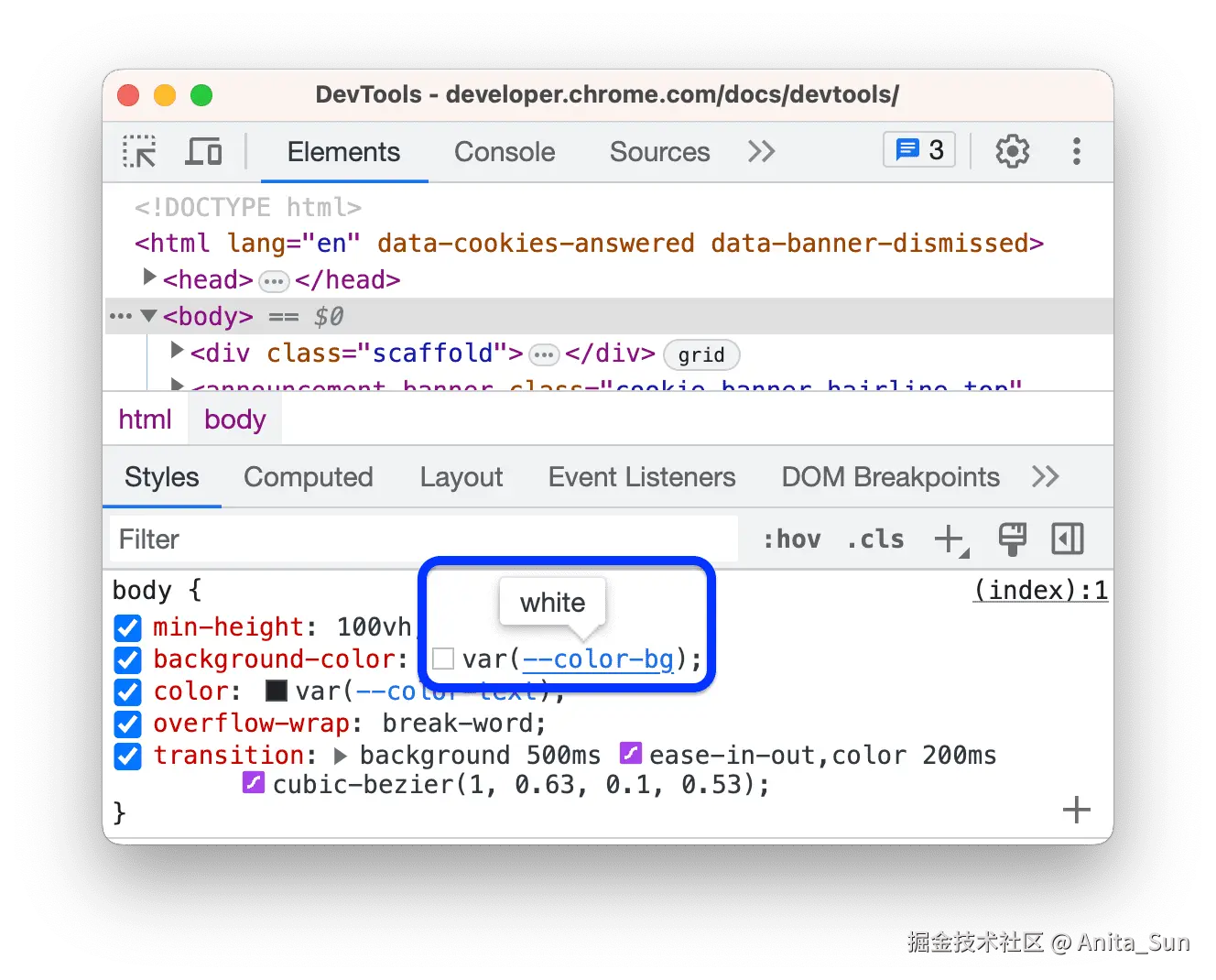Edit the break-word value
The image size is (1216, 980).
point(457,724)
